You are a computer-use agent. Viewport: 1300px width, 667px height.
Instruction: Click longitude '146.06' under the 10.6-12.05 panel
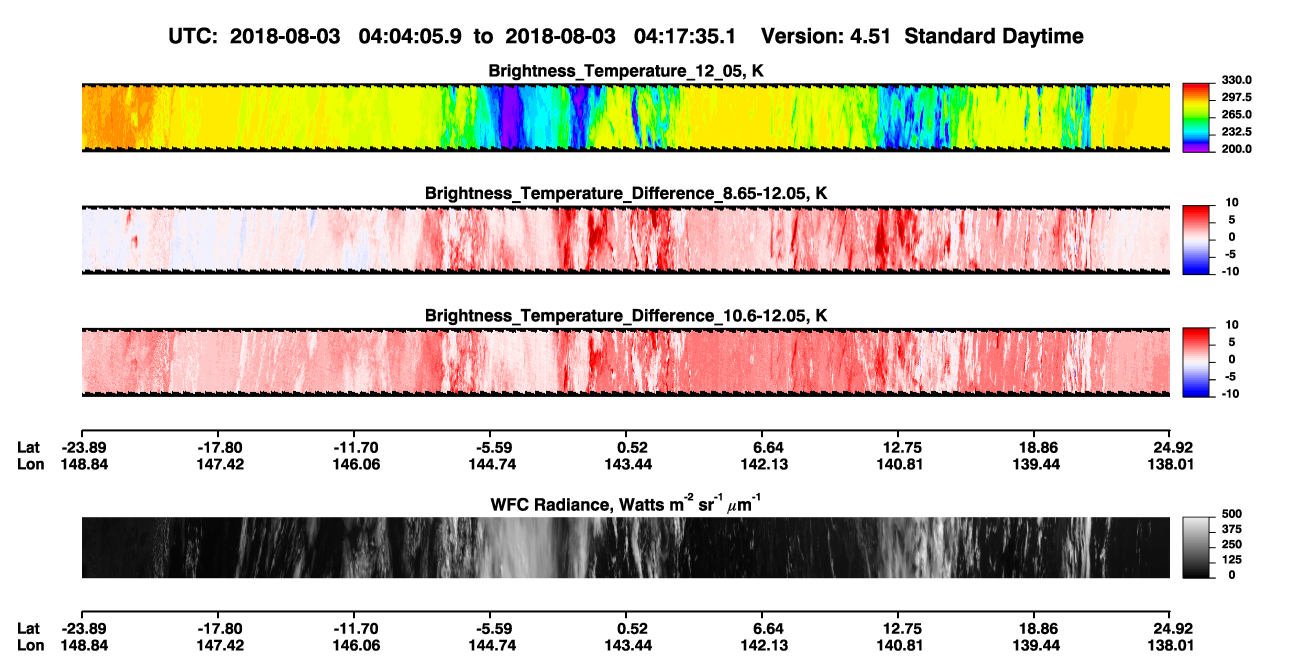[x=355, y=464]
